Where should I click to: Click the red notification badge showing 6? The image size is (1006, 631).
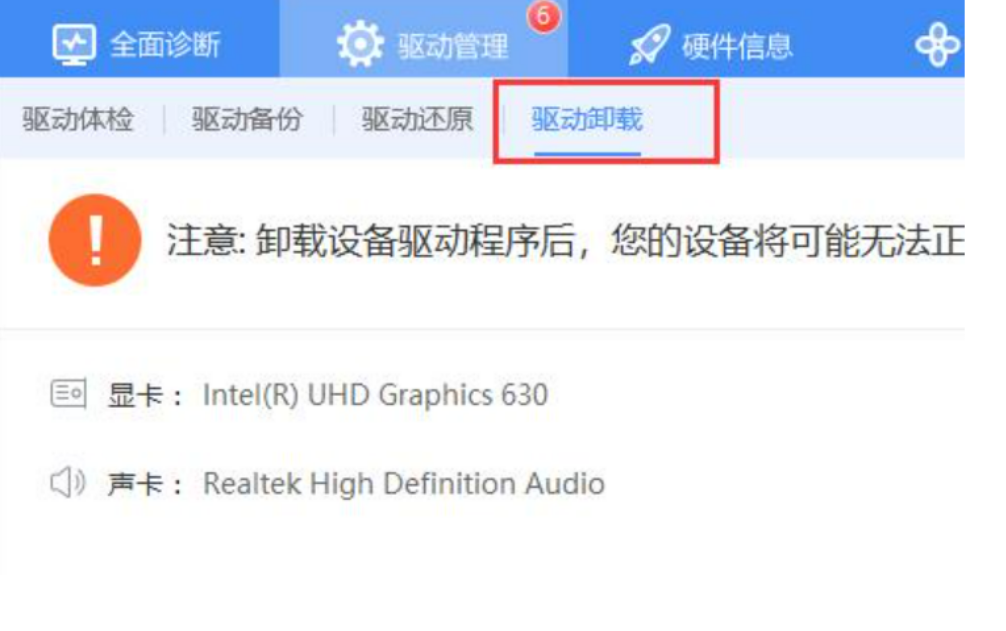pyautogui.click(x=543, y=16)
